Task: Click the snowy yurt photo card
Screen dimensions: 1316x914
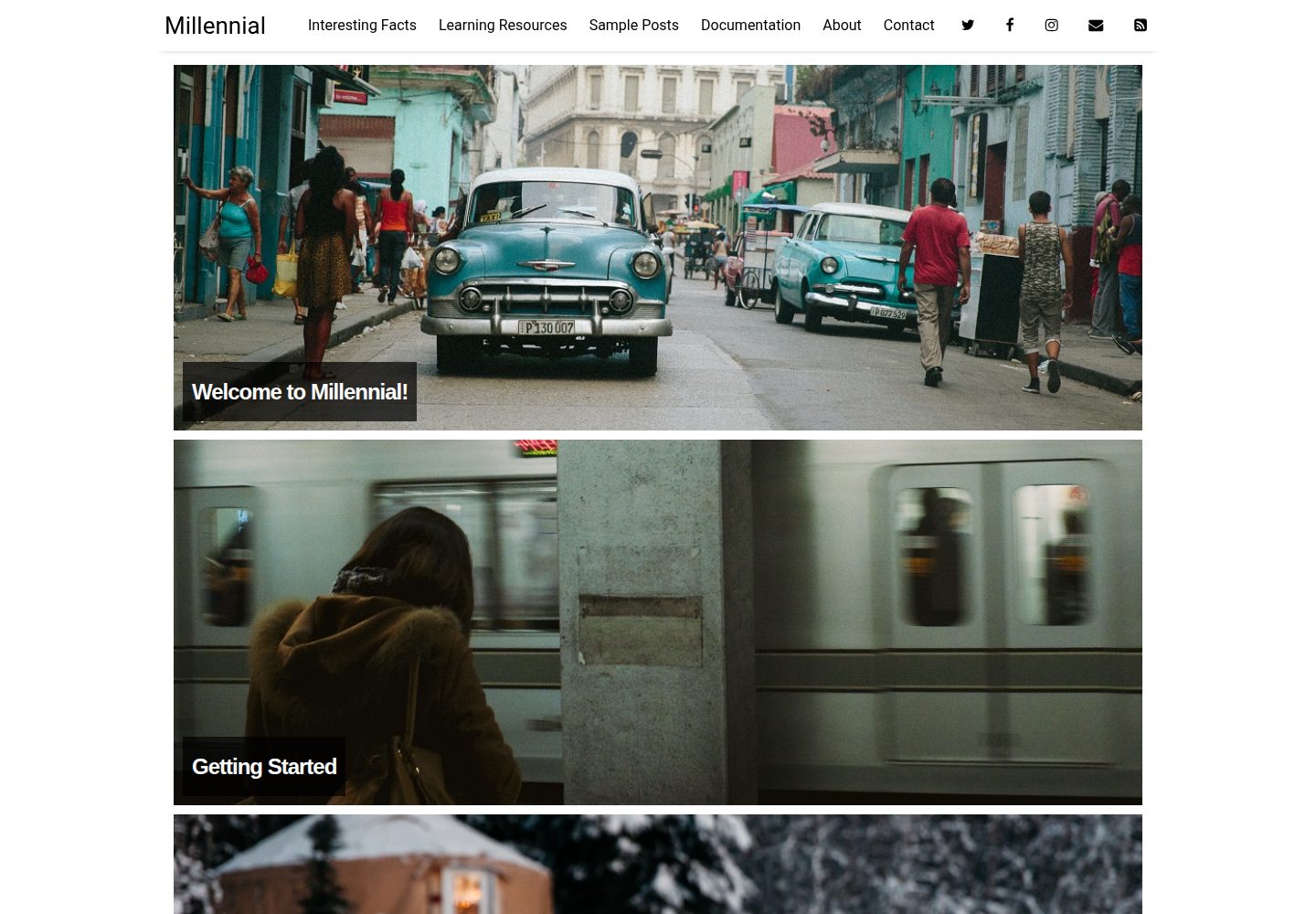Action: point(658,865)
